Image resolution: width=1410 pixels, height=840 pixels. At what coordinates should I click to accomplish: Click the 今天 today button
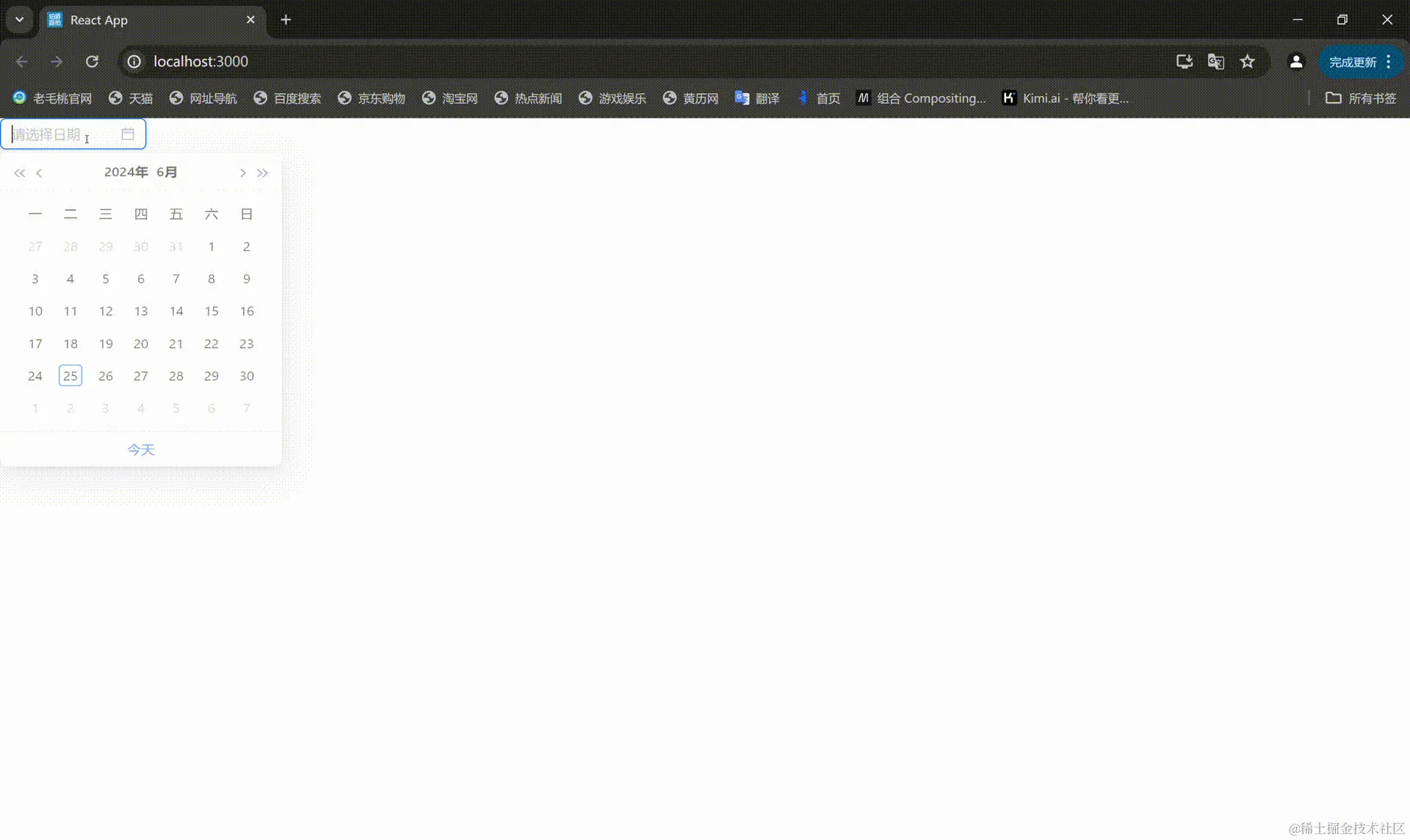pos(141,449)
